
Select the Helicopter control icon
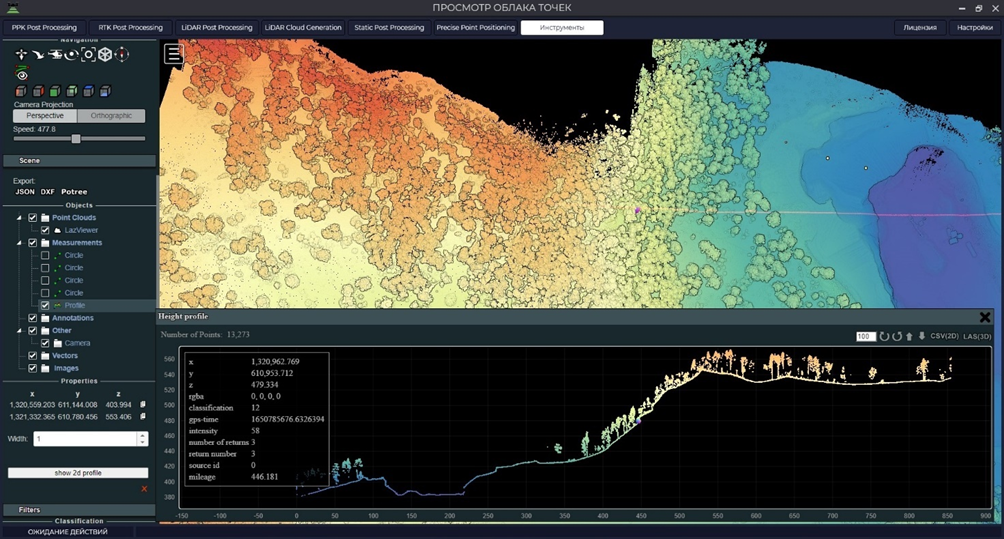tap(55, 54)
